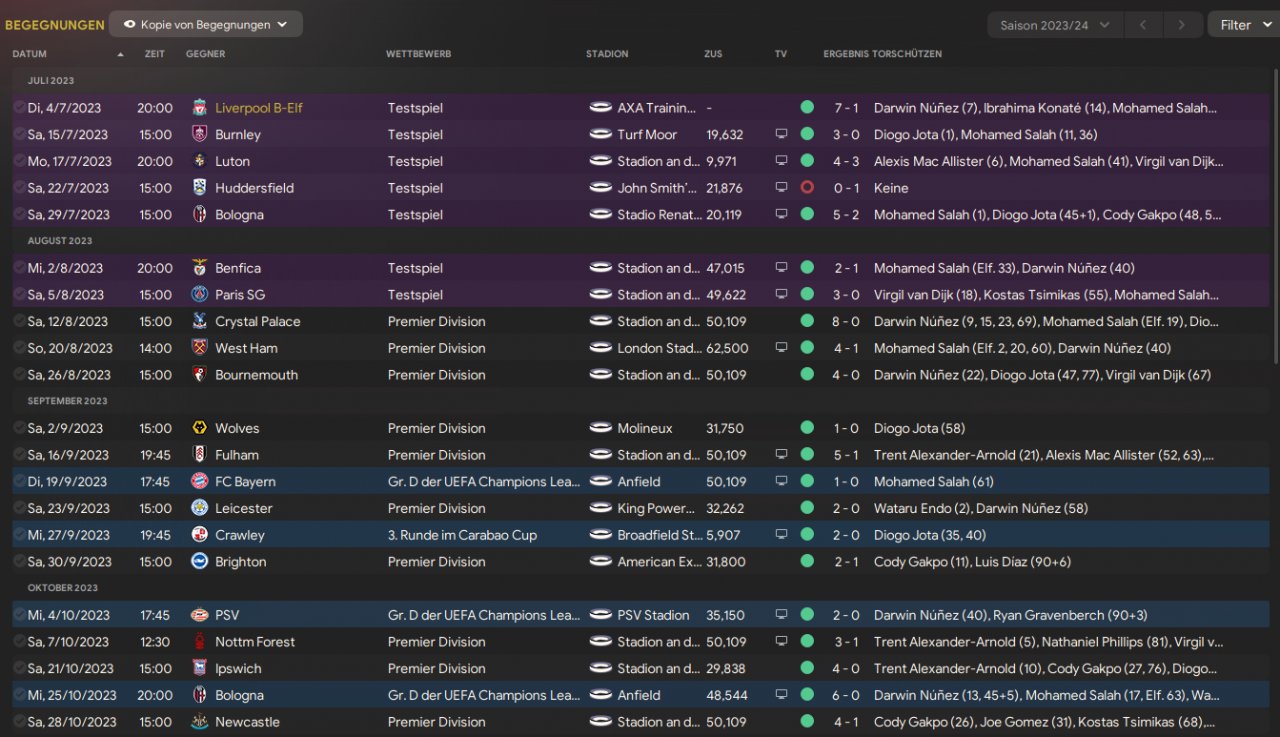Sort fixtures by the Zeit column header

[154, 54]
